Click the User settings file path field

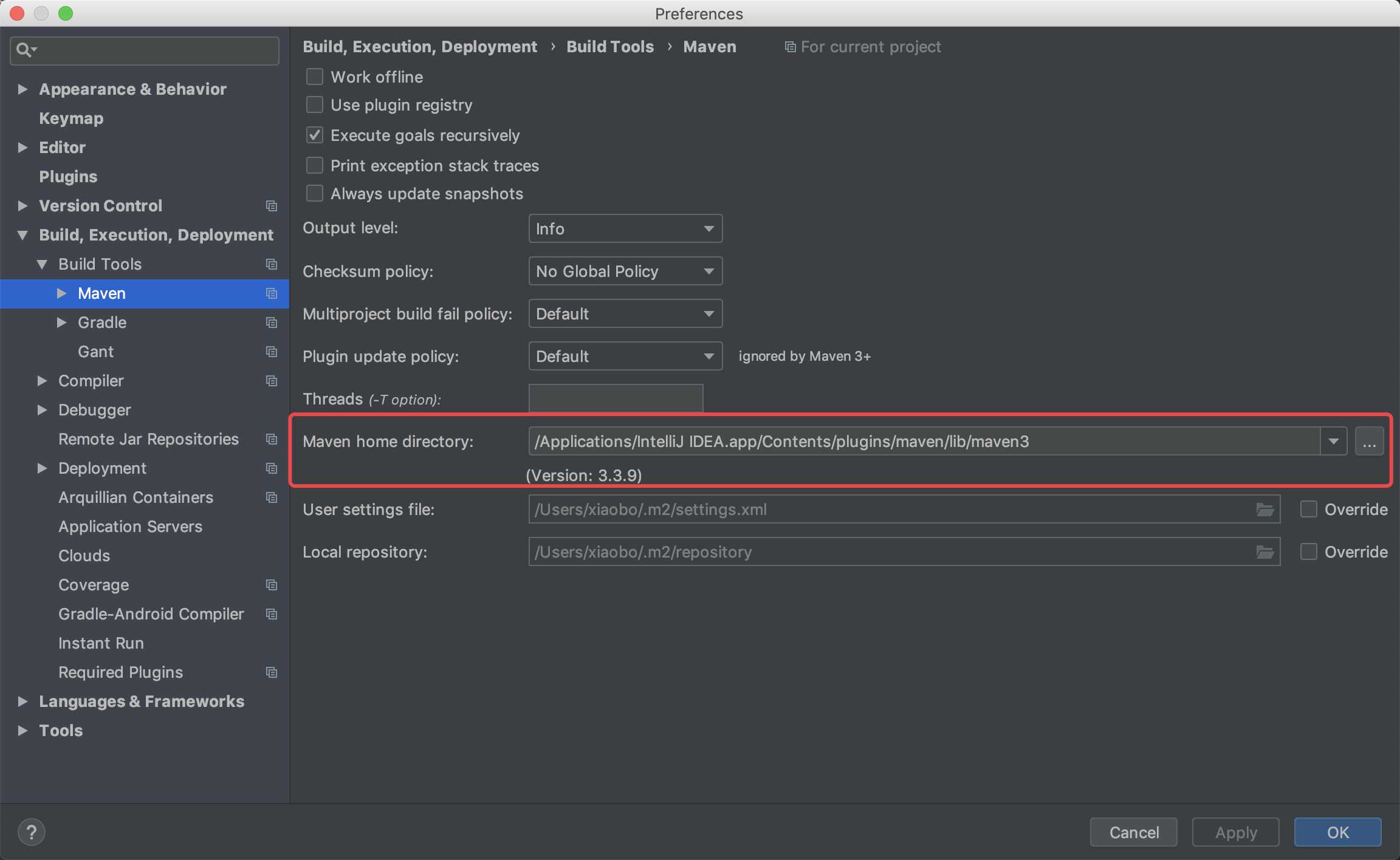pyautogui.click(x=905, y=510)
